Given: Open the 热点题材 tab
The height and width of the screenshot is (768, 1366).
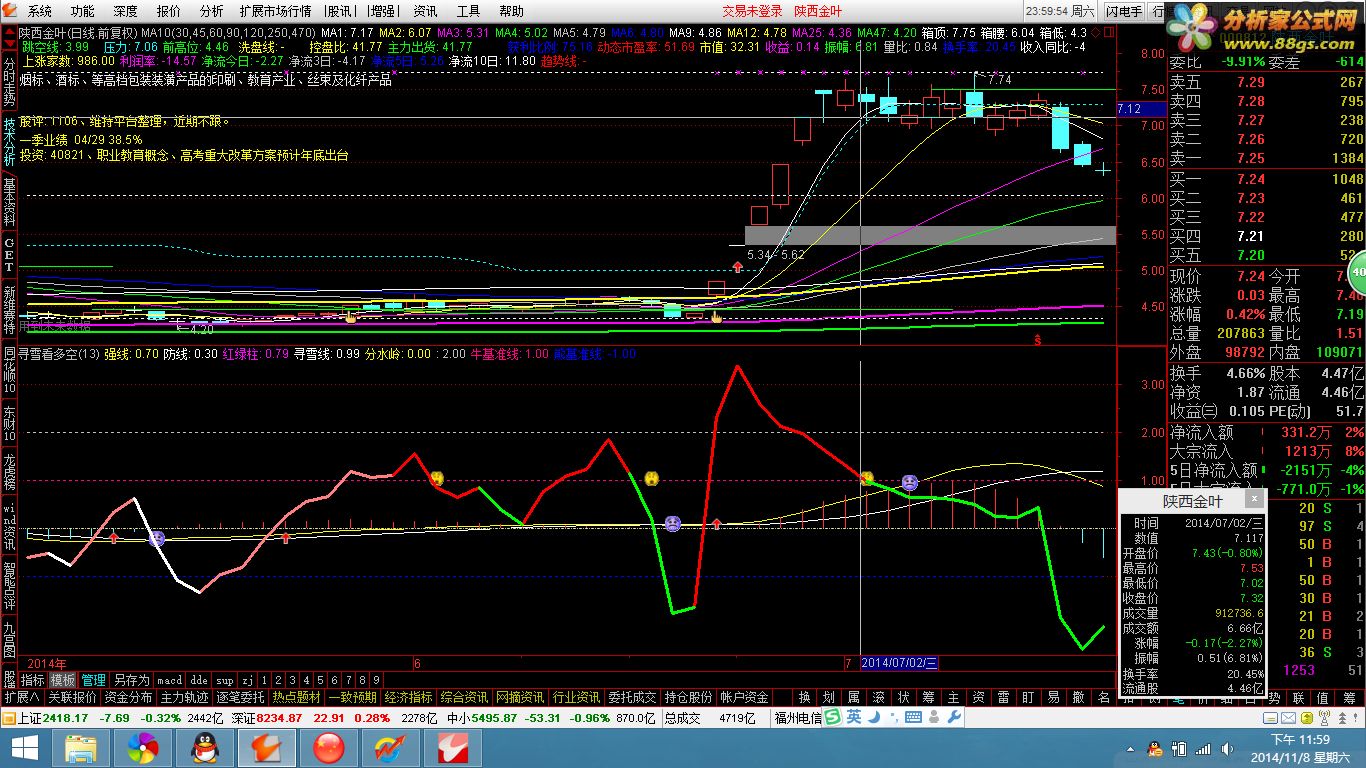Looking at the screenshot, I should point(297,697).
